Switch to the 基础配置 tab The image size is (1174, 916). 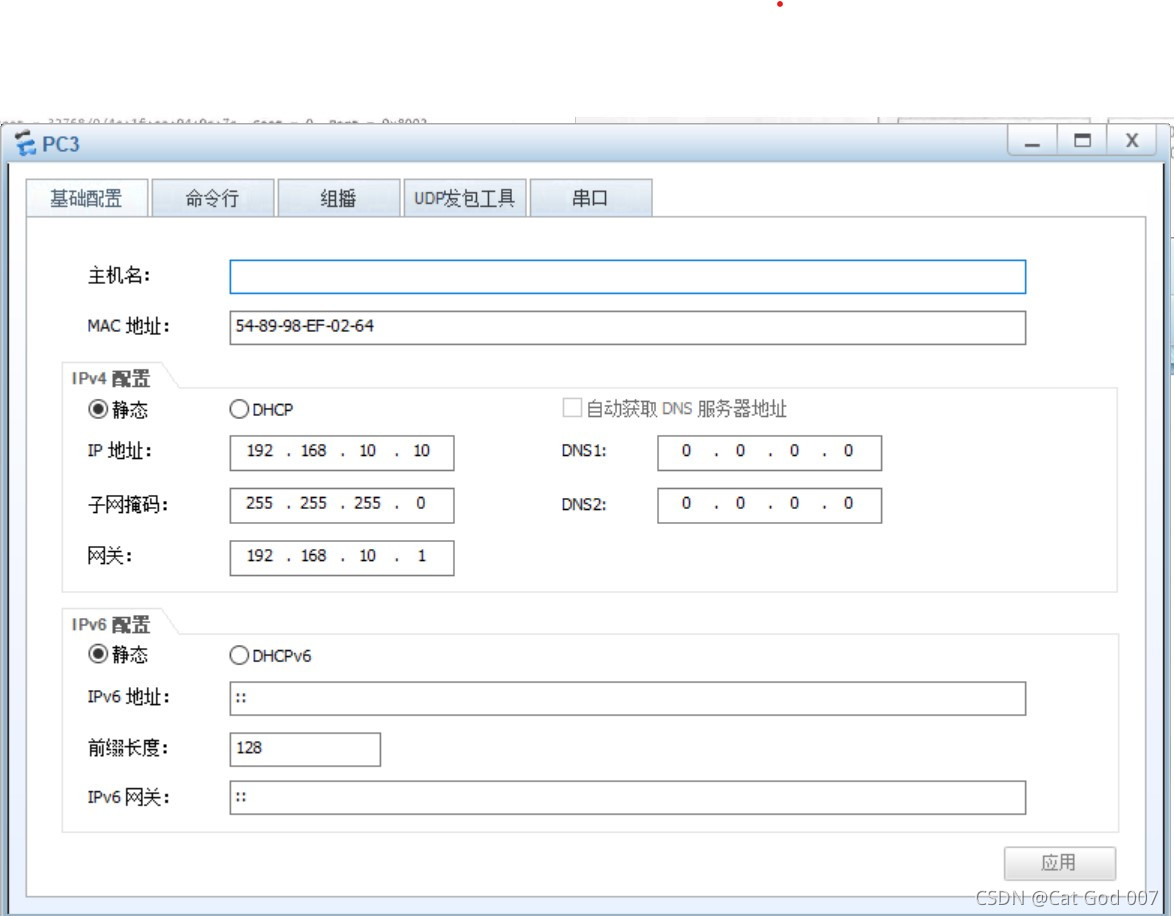click(x=87, y=198)
